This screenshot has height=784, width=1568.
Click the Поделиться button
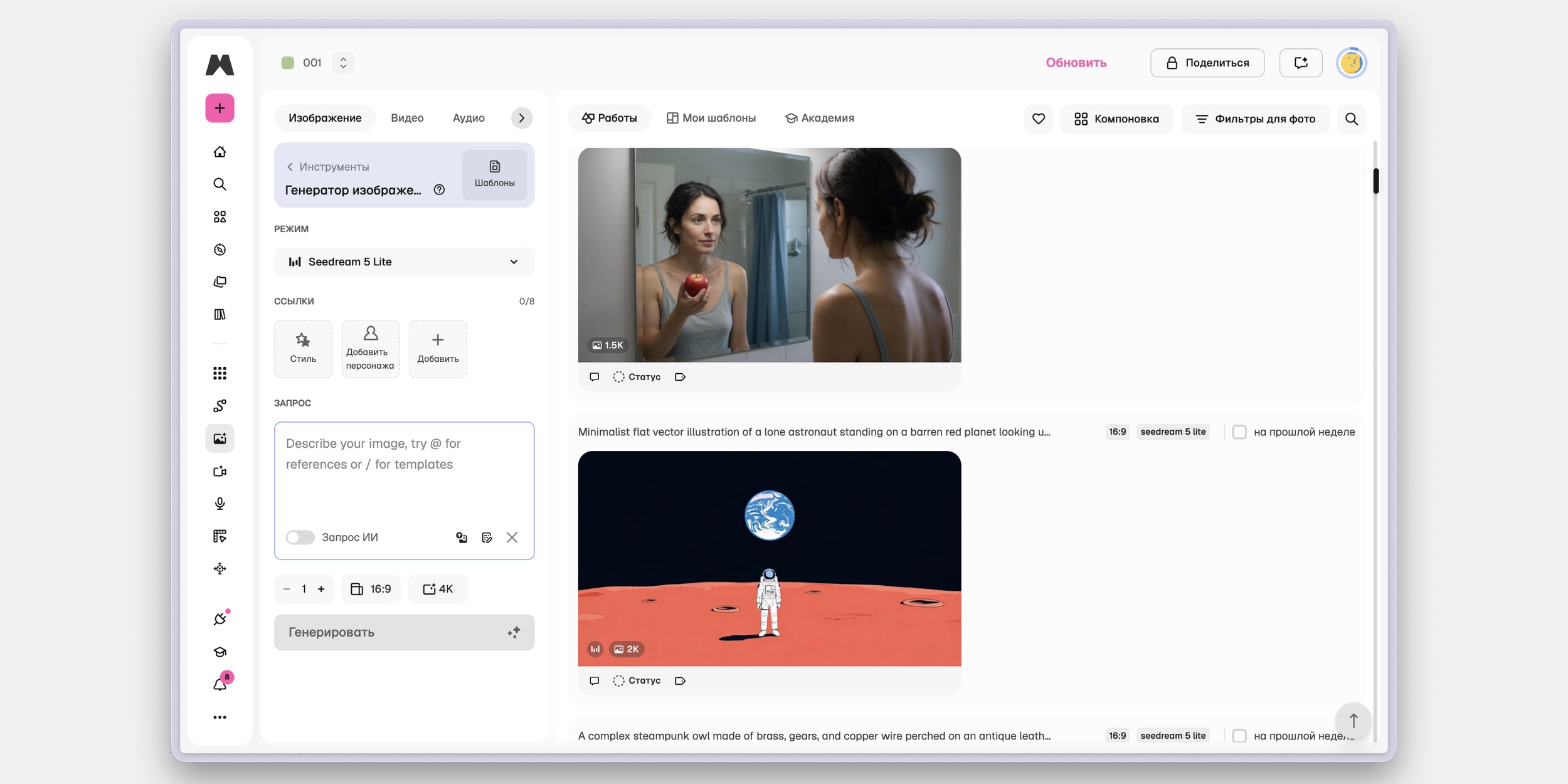click(1207, 63)
